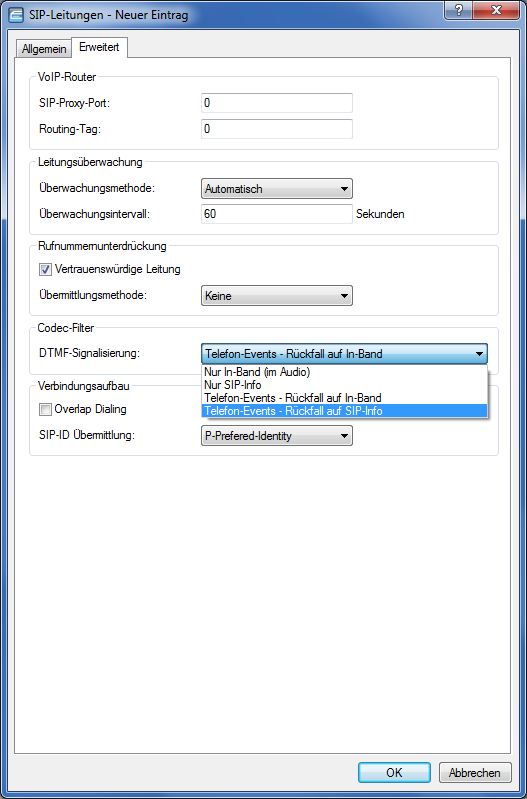Collapse the DTMF-Signalisierung dropdown arrow
527x799 pixels.
click(479, 354)
